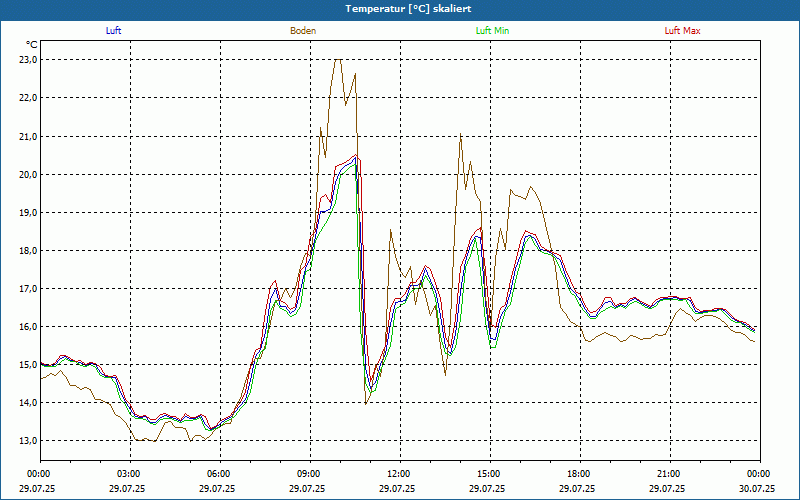Click the 06:00 time axis label
This screenshot has height=500, width=800.
[x=218, y=474]
